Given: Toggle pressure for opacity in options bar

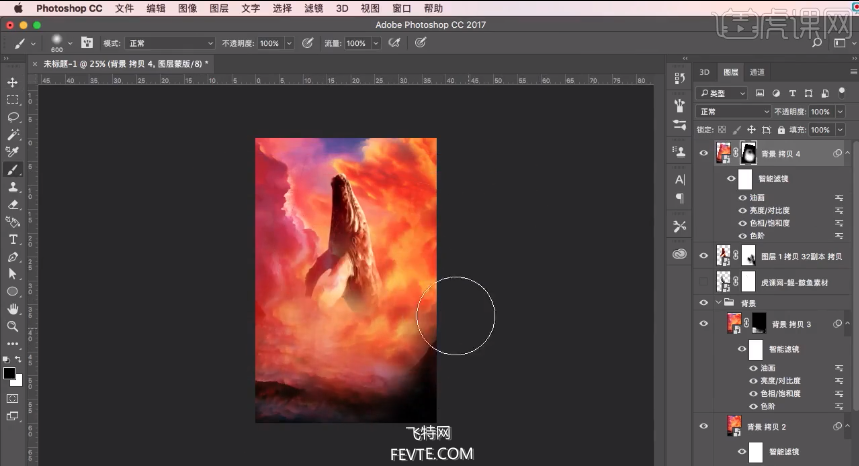Looking at the screenshot, I should pos(307,43).
